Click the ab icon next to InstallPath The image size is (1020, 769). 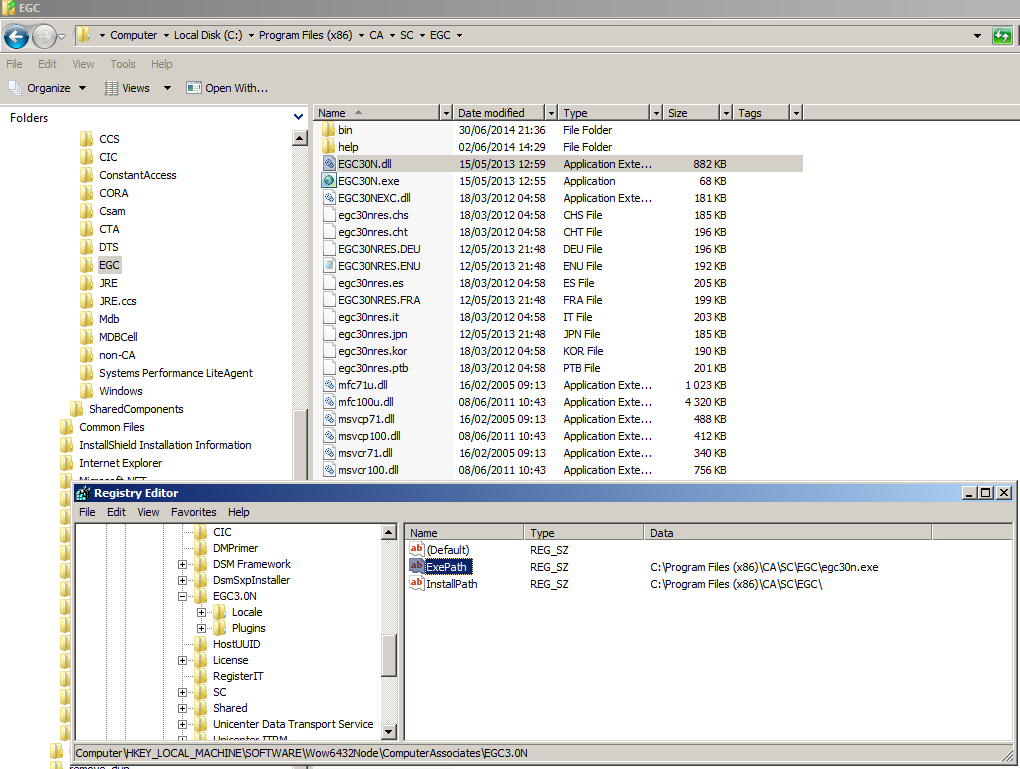[x=415, y=584]
